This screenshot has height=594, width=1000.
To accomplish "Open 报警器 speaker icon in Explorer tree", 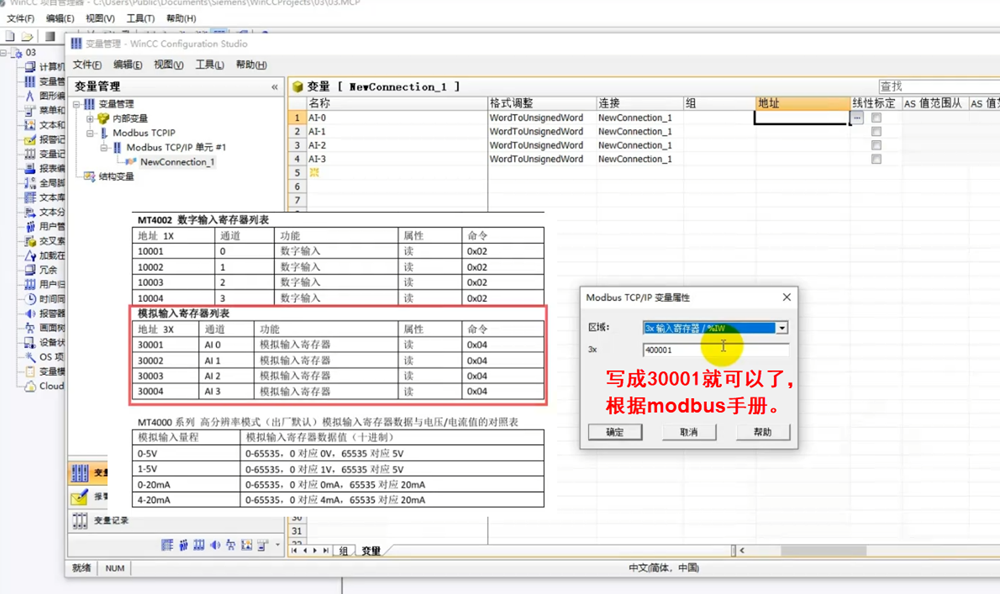I will click(30, 313).
